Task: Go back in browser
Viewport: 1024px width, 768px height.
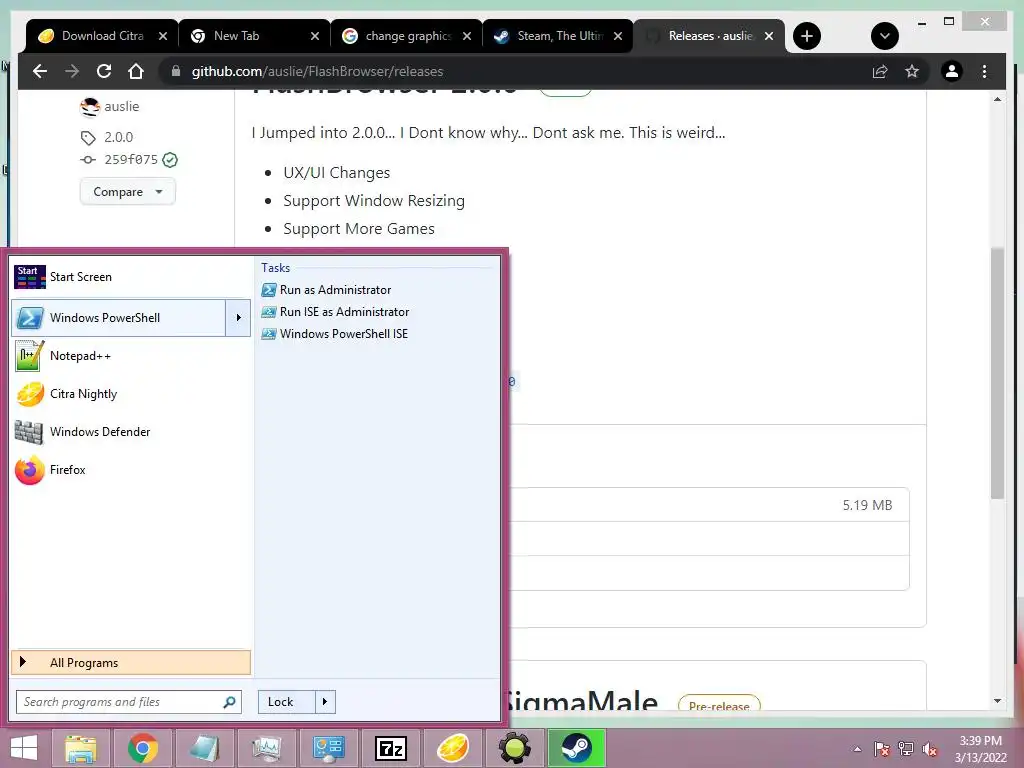Action: (40, 71)
